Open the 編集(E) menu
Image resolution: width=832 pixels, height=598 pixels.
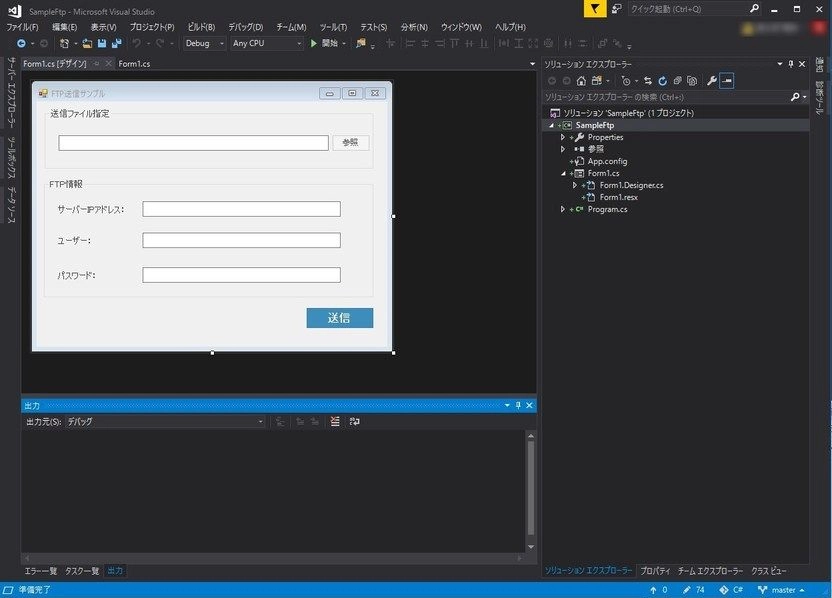(x=64, y=27)
